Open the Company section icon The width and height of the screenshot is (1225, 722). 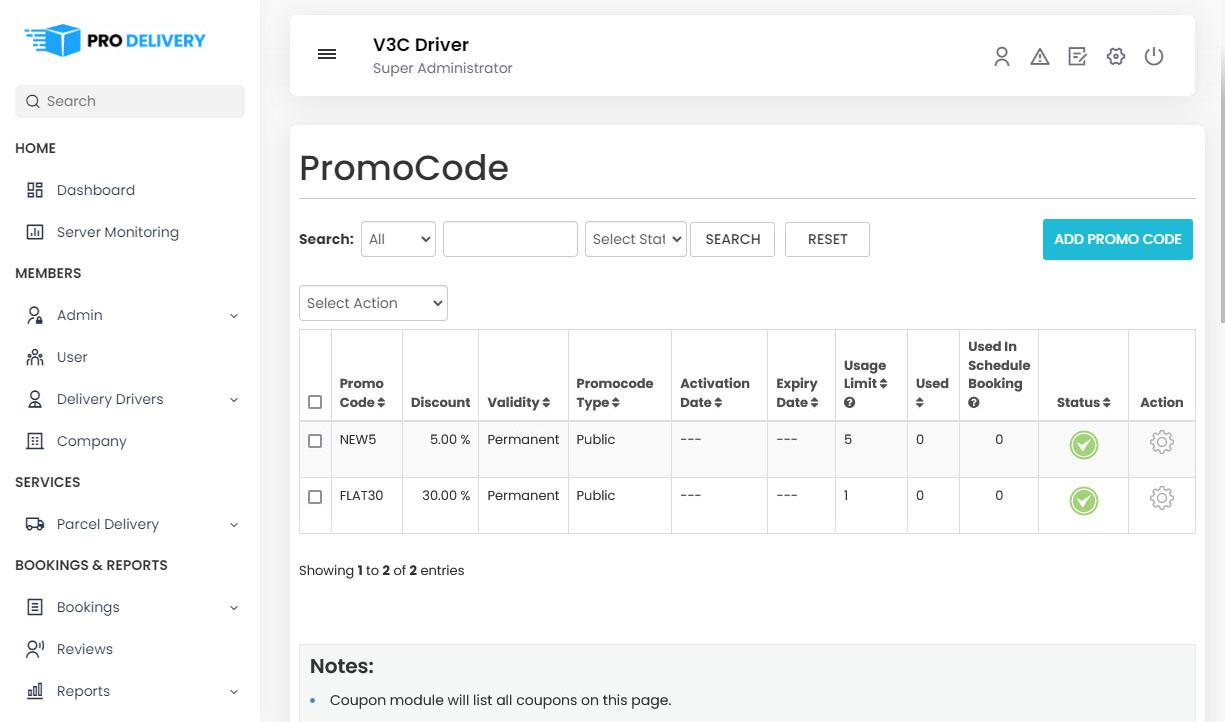point(36,440)
